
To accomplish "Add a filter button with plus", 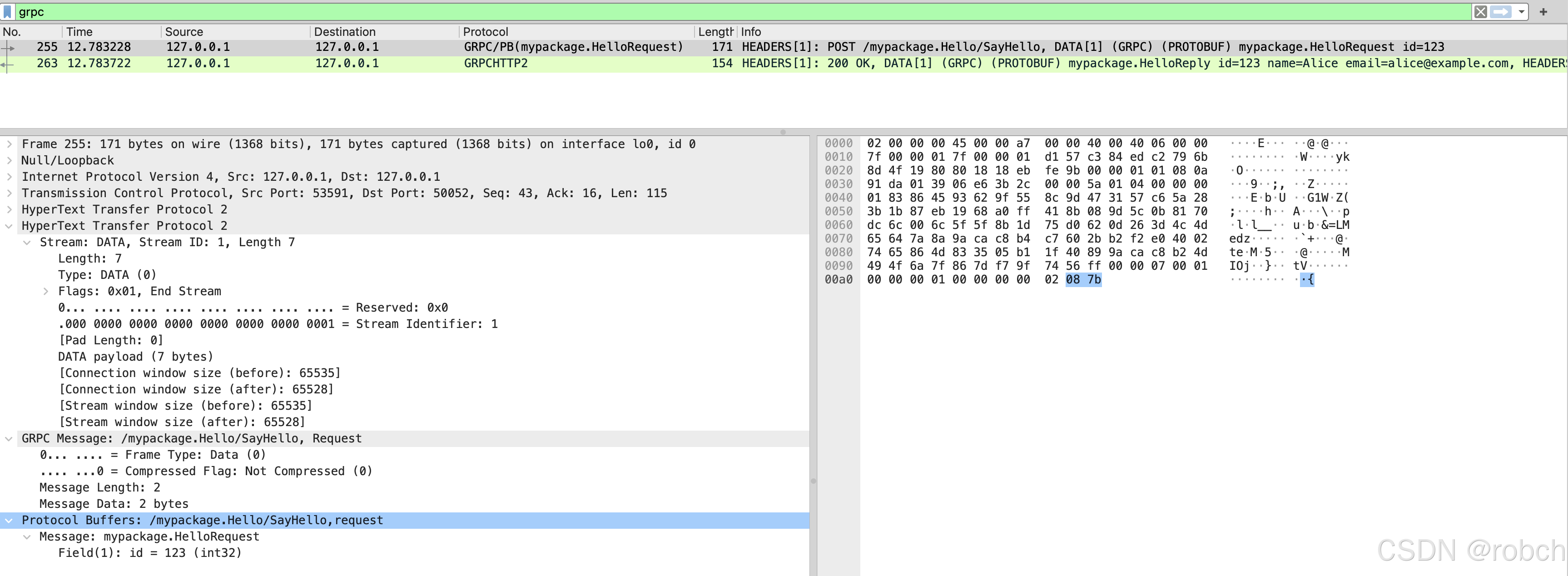I will coord(1543,11).
